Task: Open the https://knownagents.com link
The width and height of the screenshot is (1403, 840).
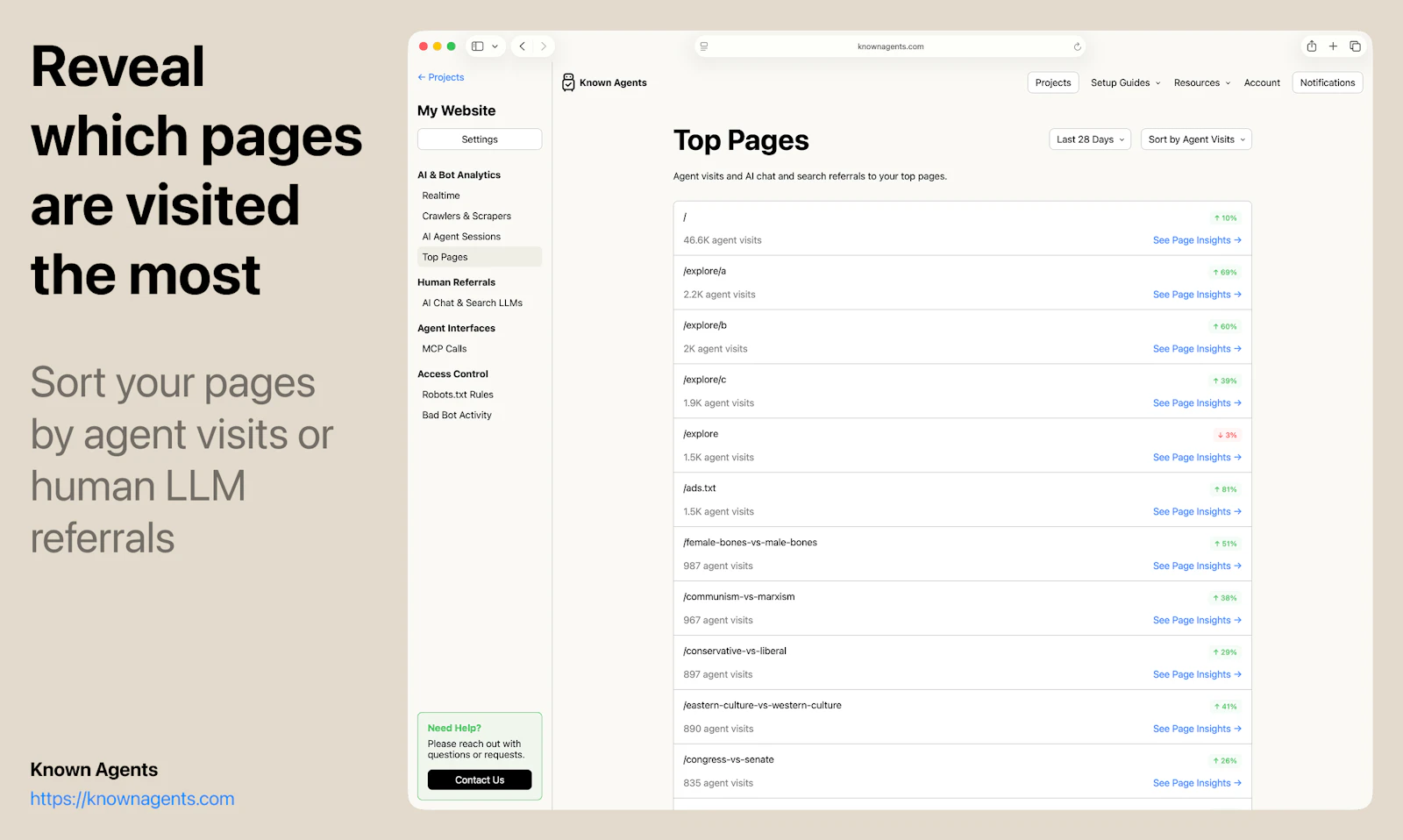Action: tap(132, 799)
